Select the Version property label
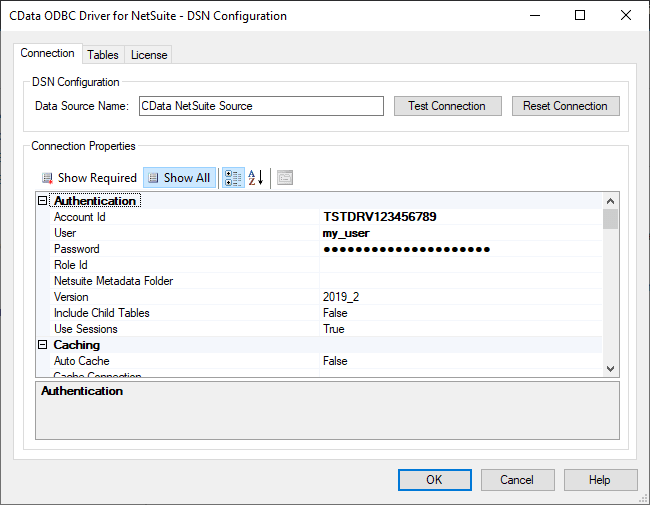The width and height of the screenshot is (650, 505). pos(71,297)
